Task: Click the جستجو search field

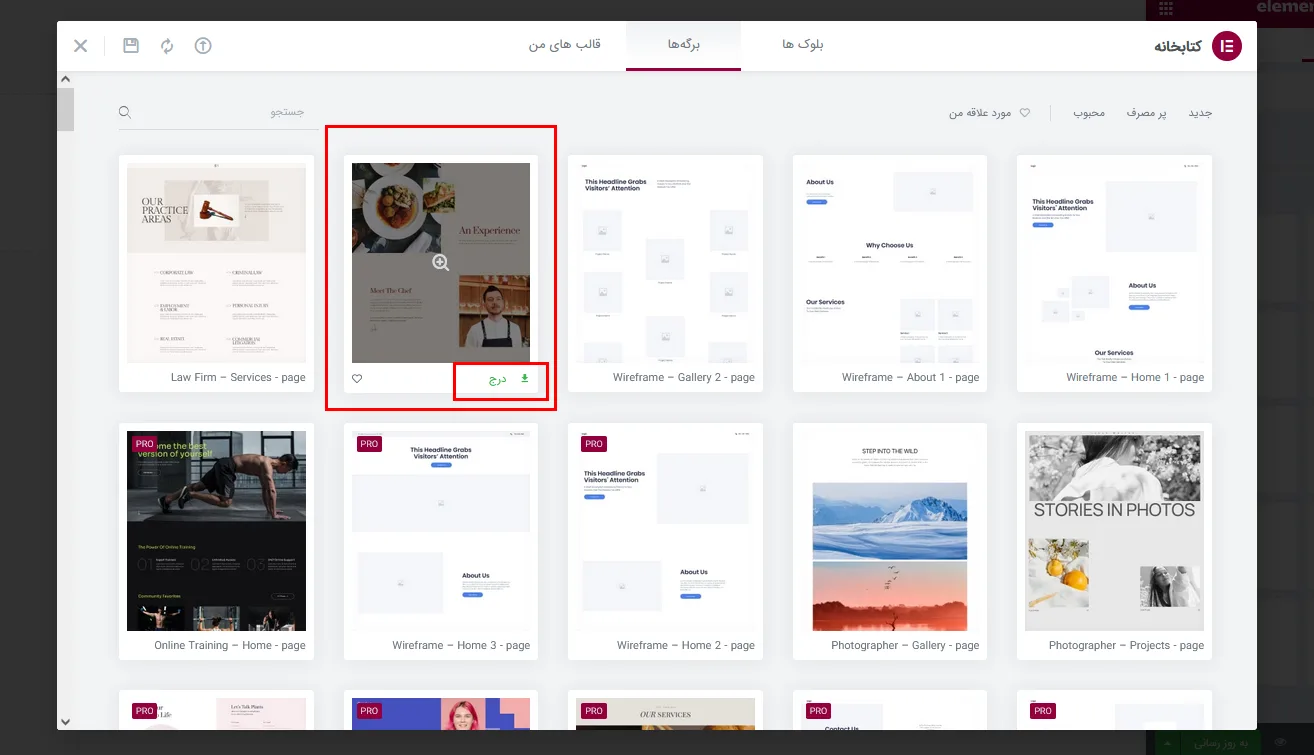Action: pos(218,112)
